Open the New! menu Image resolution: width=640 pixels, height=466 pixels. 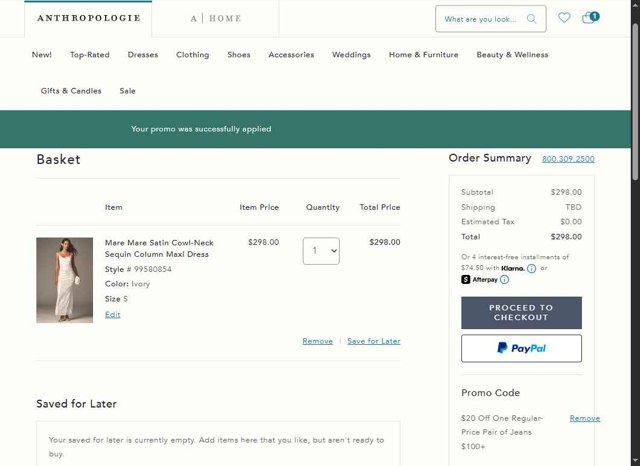[x=42, y=55]
